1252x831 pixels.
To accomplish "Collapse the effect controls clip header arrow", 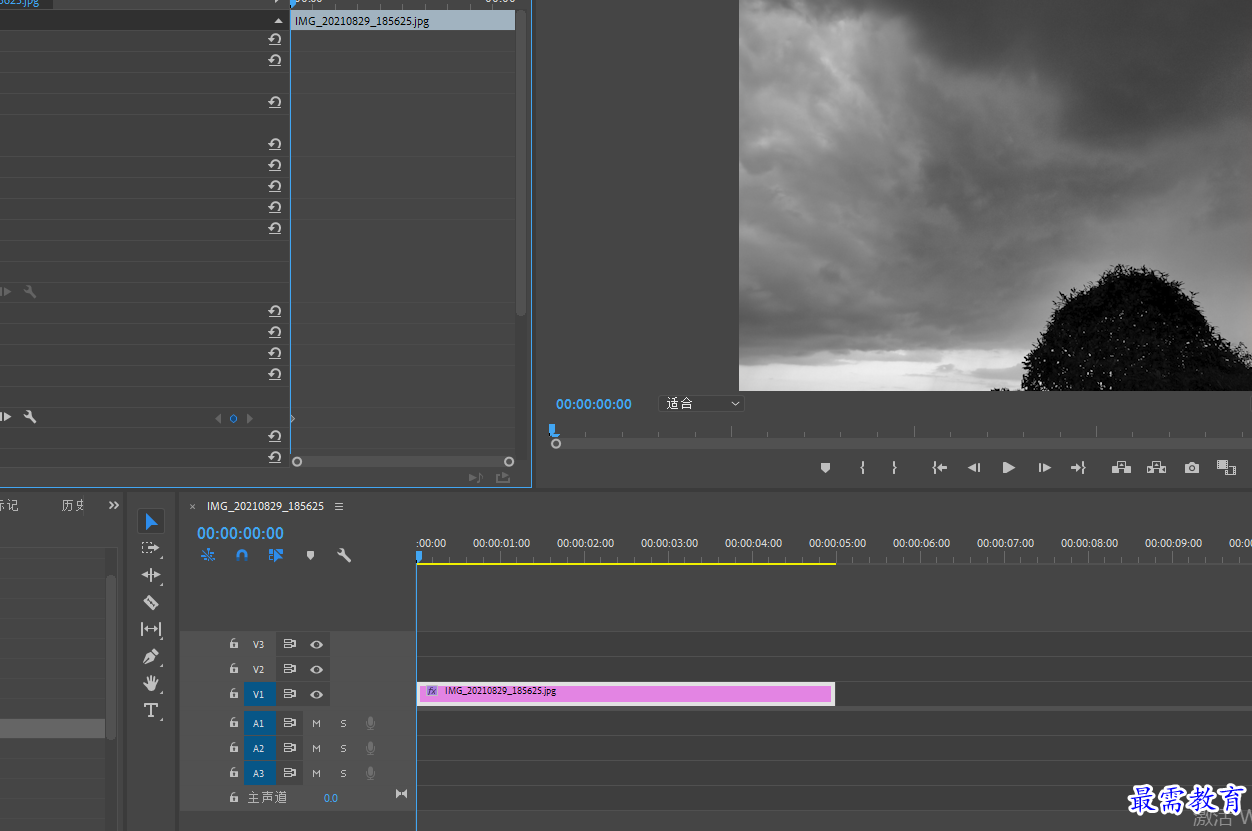I will (278, 21).
